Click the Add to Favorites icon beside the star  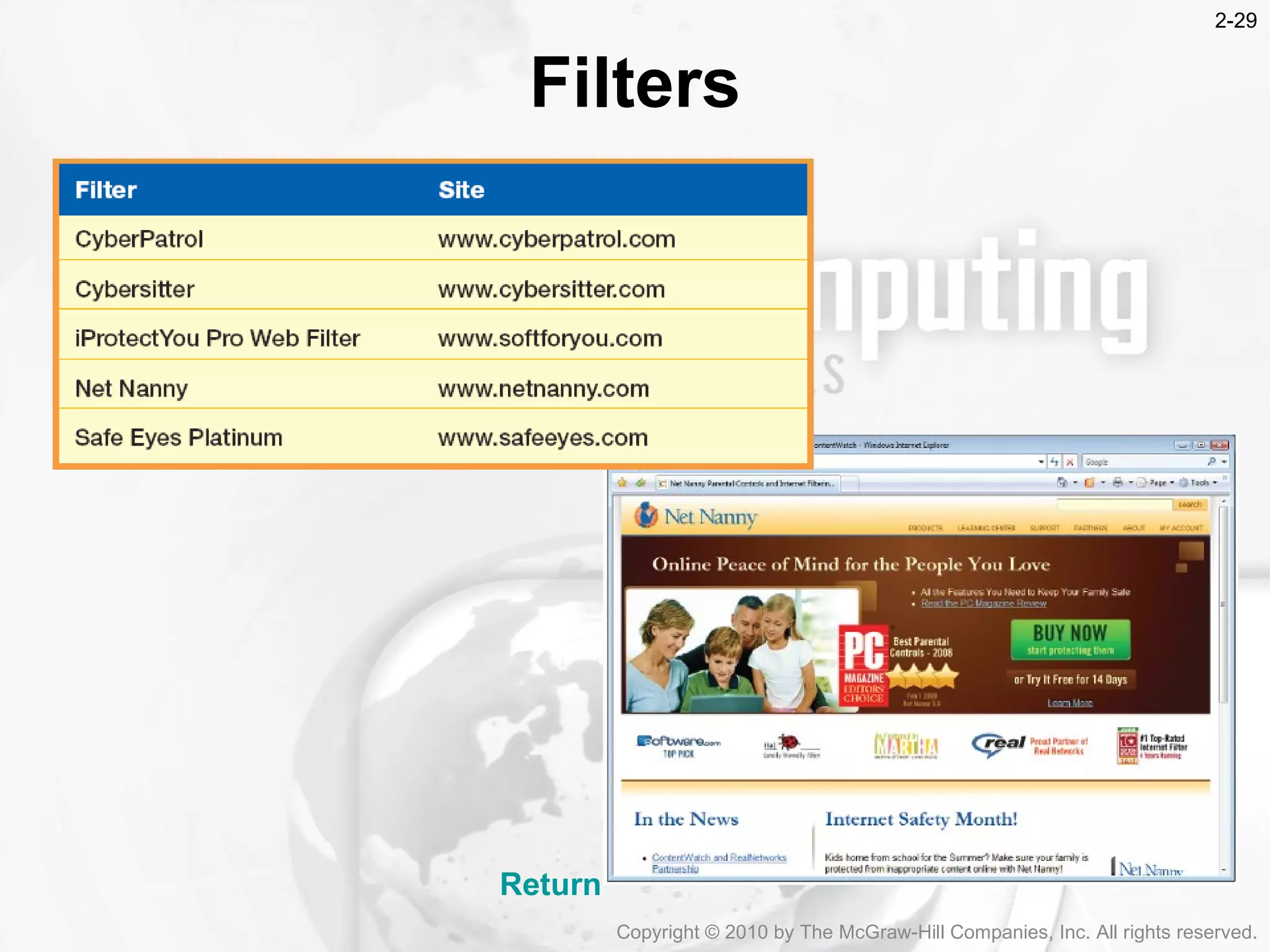tap(641, 482)
